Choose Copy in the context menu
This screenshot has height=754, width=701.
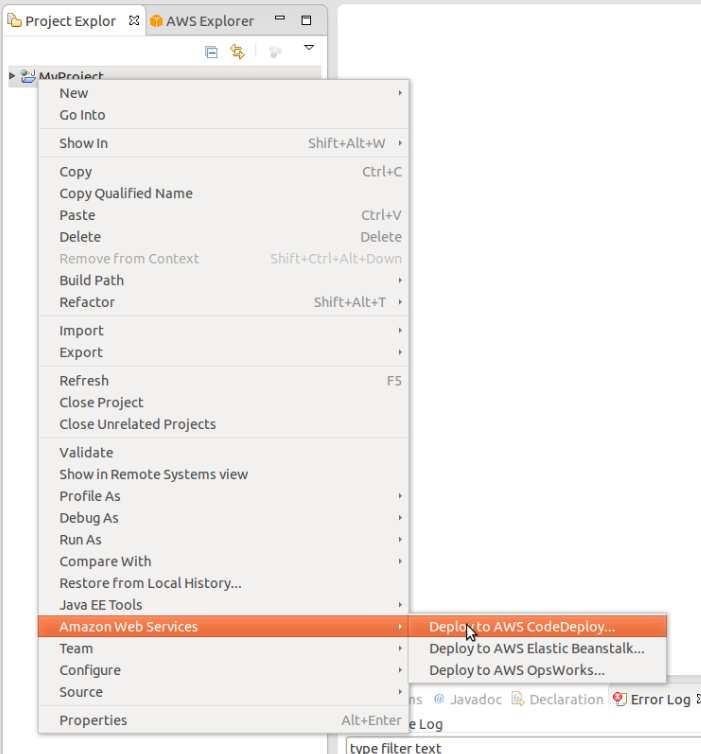(224, 172)
